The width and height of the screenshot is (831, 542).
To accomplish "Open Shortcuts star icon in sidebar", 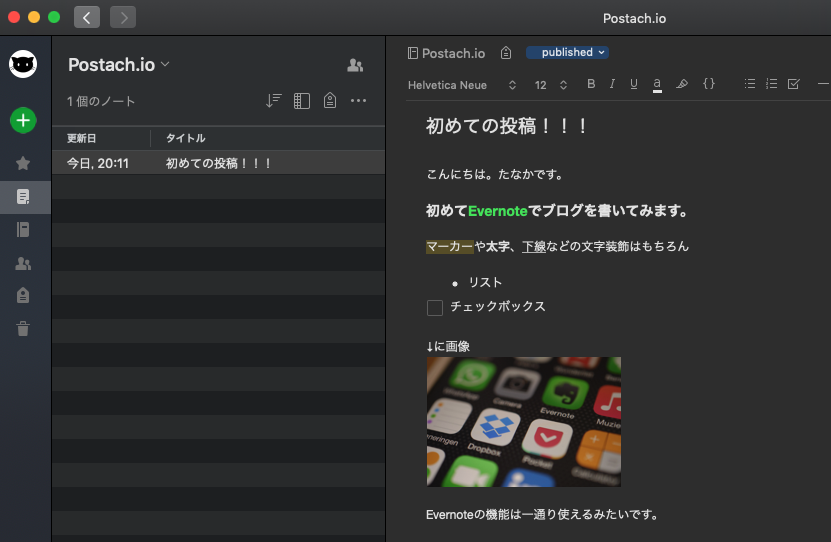I will coord(23,163).
